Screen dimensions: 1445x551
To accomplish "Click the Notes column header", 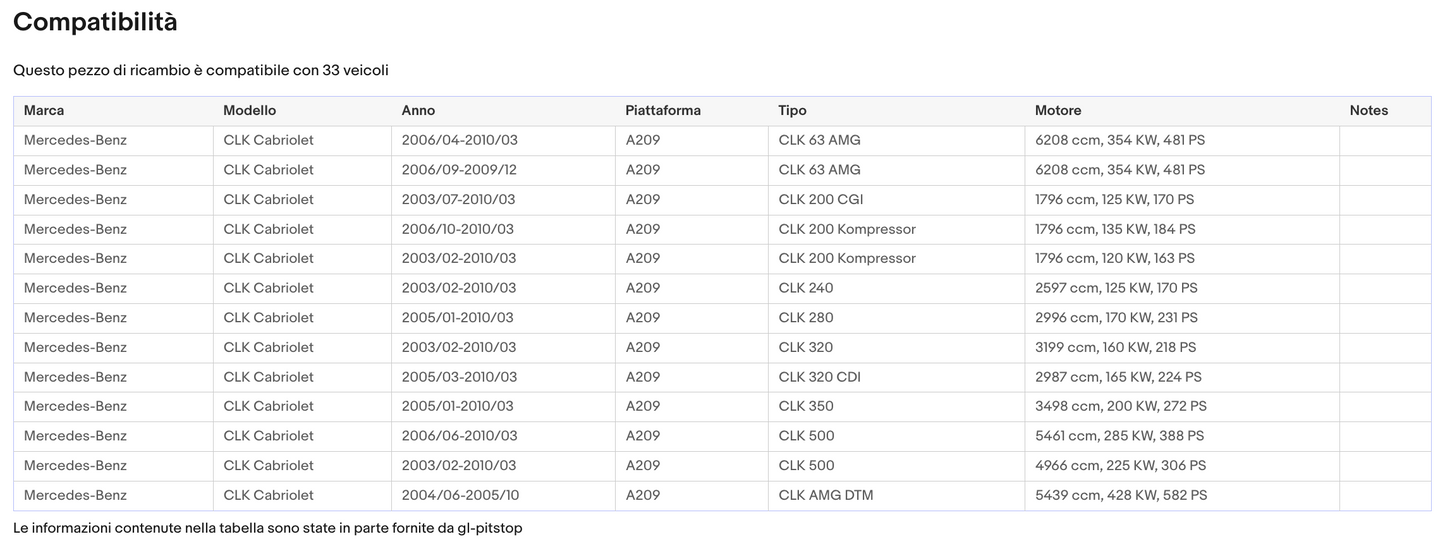I will point(1368,111).
